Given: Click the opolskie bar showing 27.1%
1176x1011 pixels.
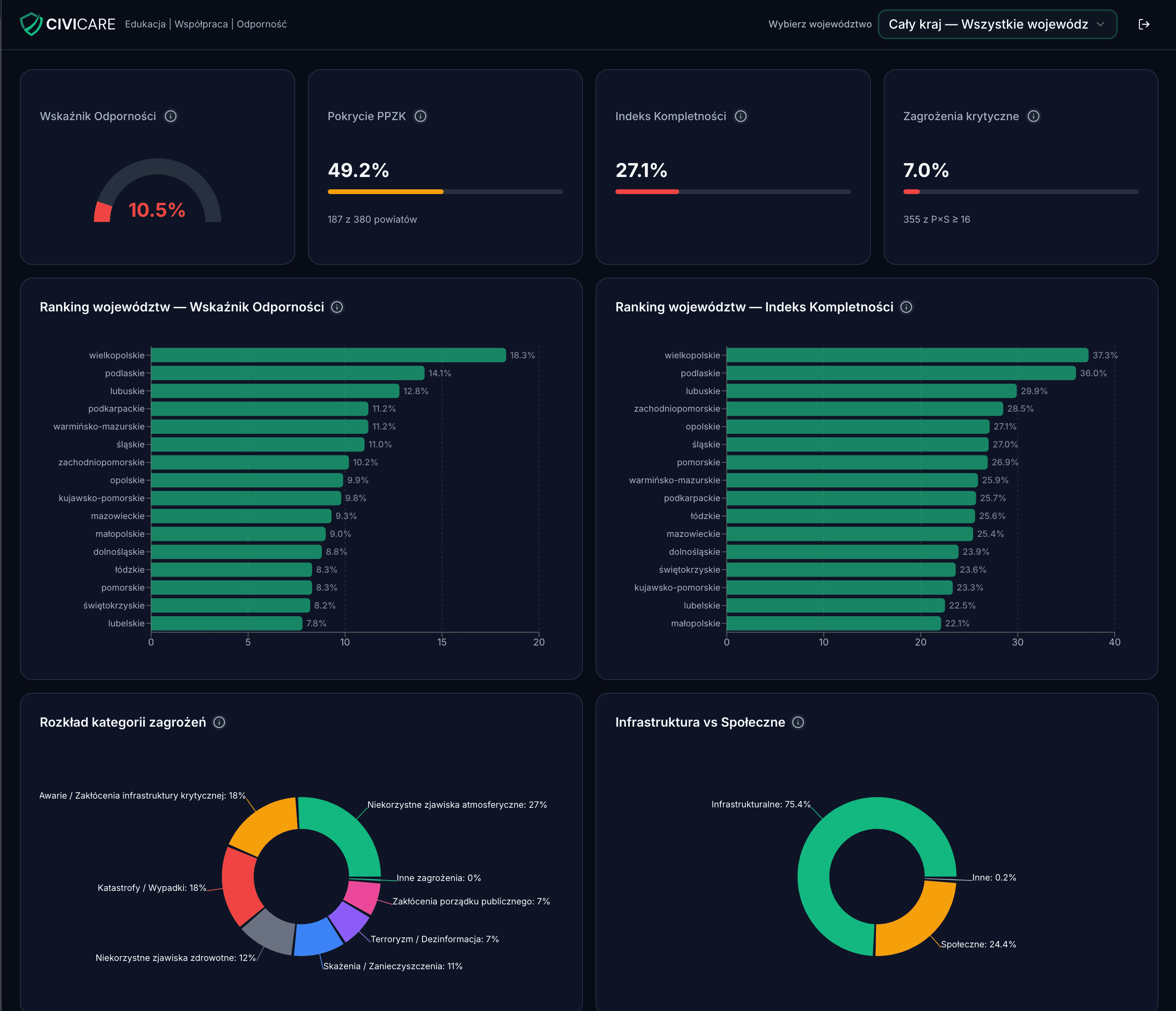Looking at the screenshot, I should [858, 426].
